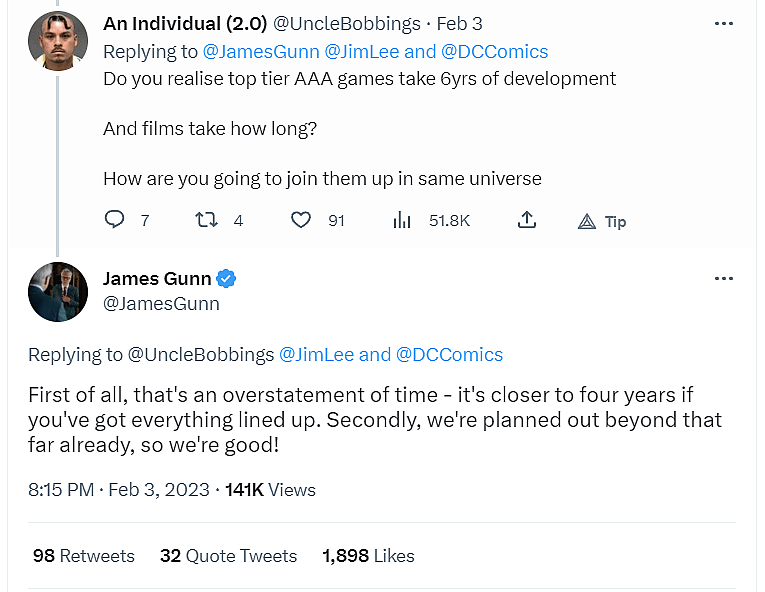
Task: Open more options on James Gunn tweet
Action: tap(724, 278)
